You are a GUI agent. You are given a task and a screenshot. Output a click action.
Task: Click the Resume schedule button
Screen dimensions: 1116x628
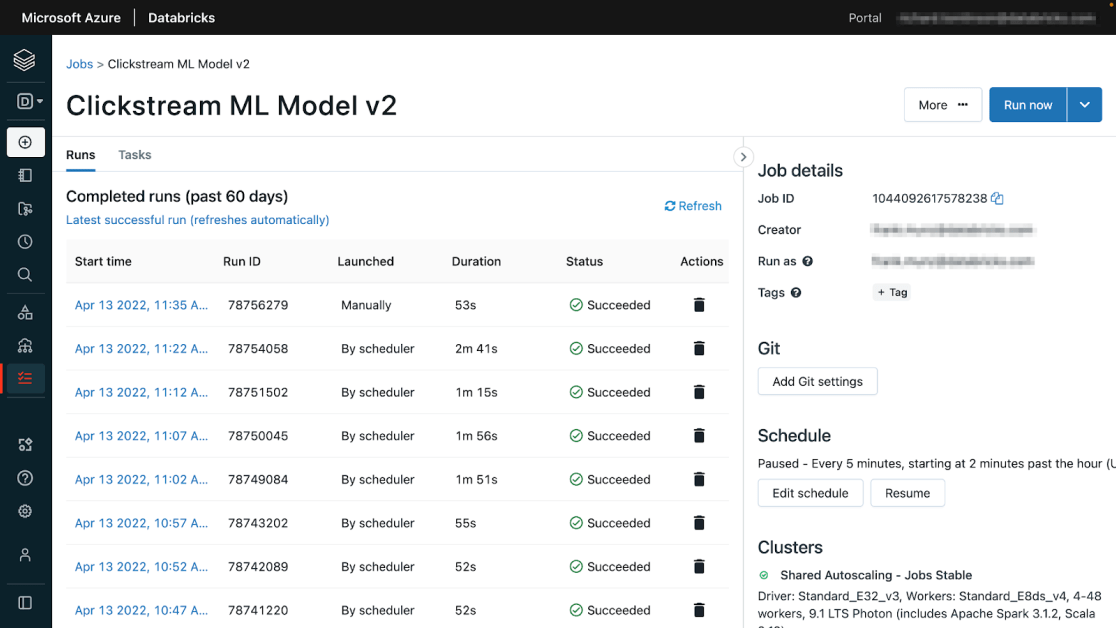click(x=907, y=493)
